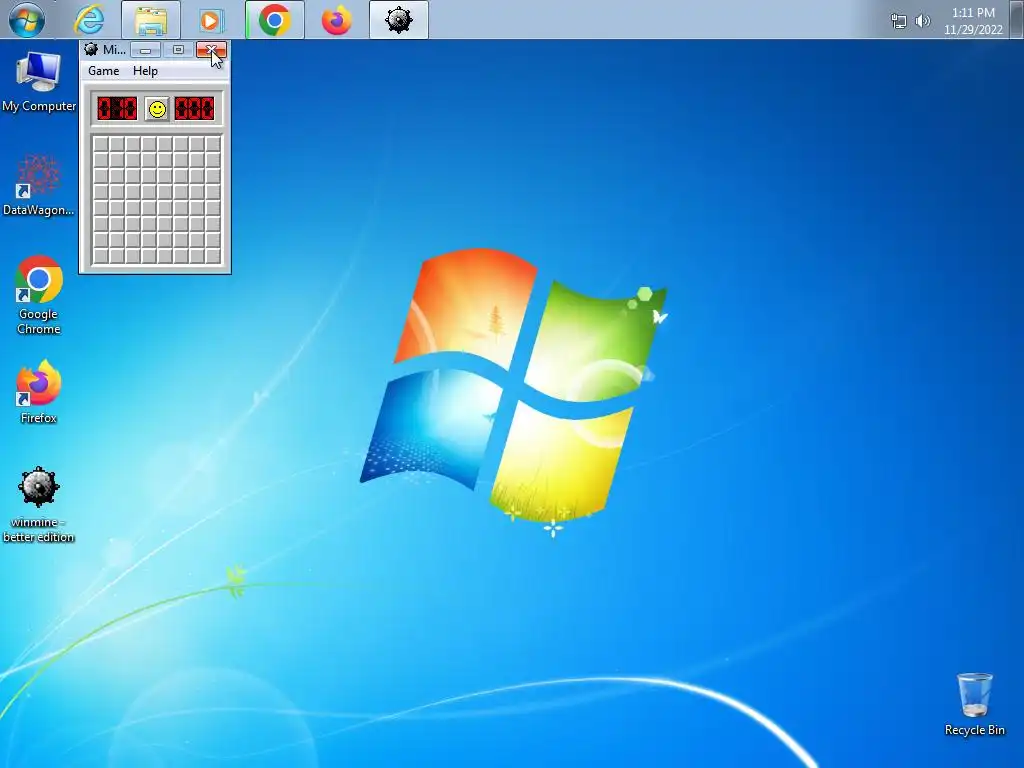Screen dimensions: 1024x768
Task: Click the Minesweeper mine counter display
Action: (117, 108)
